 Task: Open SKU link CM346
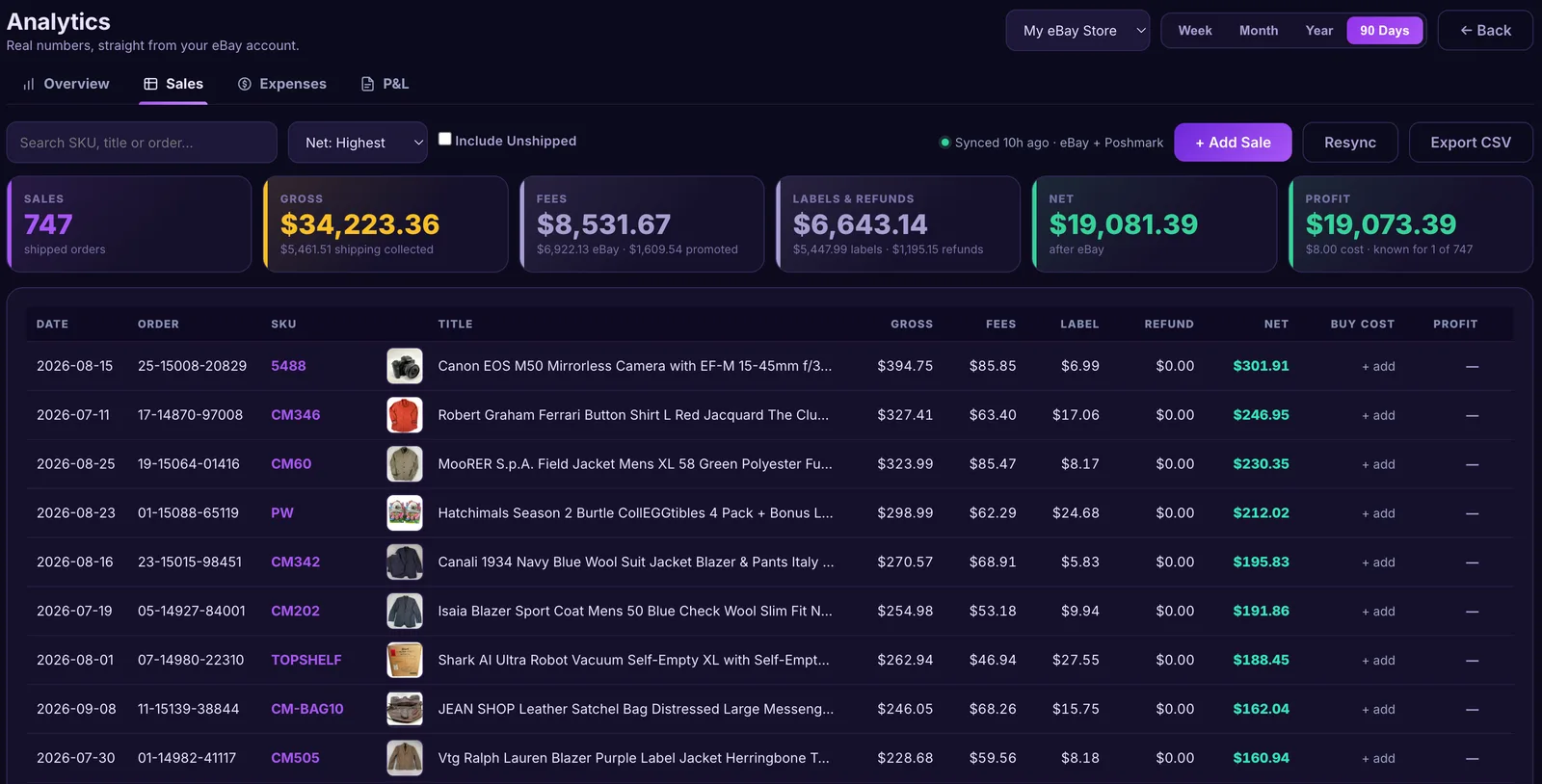coord(295,415)
